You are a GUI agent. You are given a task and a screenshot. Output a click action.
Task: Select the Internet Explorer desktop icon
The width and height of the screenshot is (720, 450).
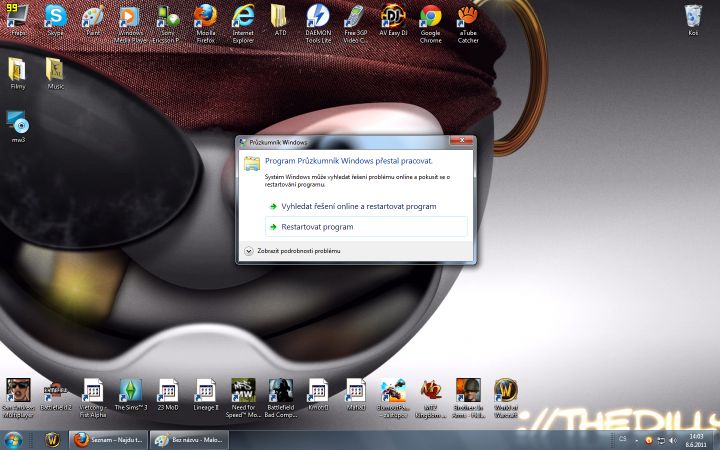[x=243, y=24]
